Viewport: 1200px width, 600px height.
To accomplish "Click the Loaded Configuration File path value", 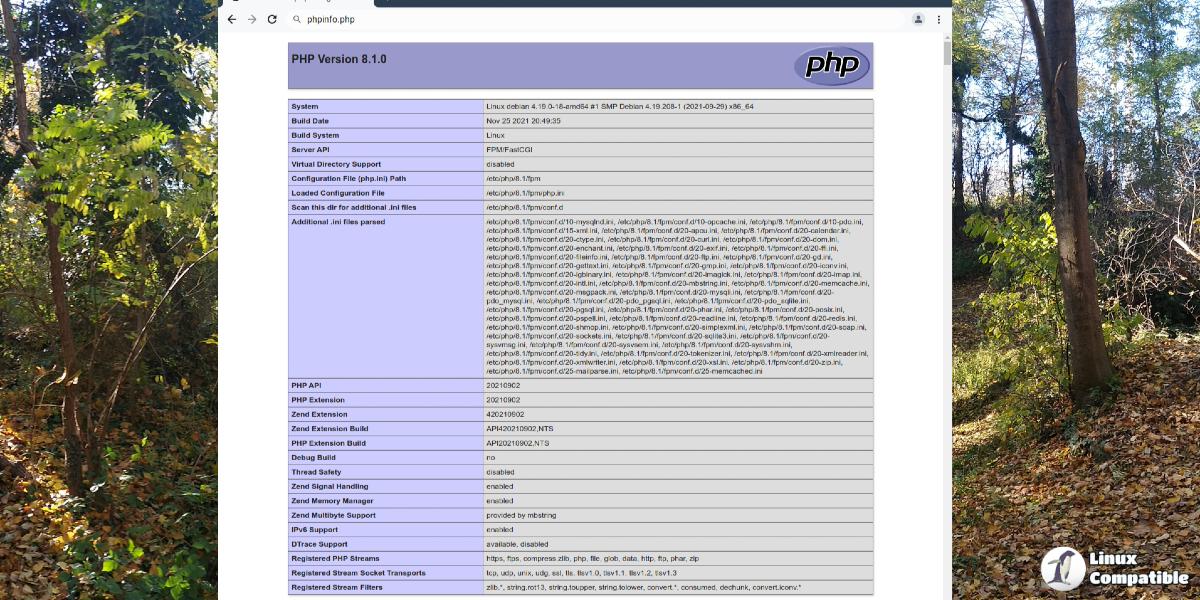I will [x=525, y=193].
